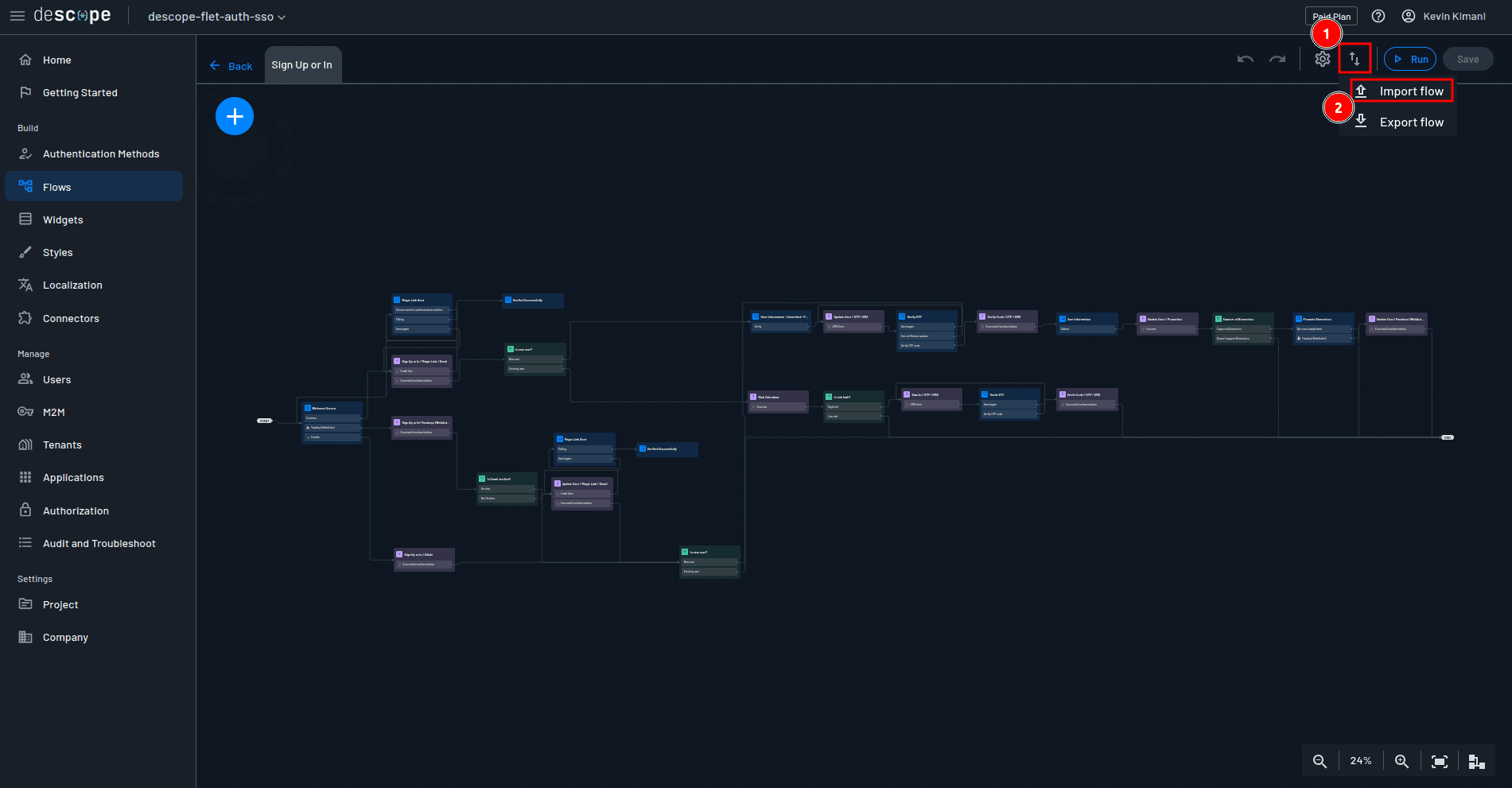Redo the flow change
Screen dimensions: 1512x788
(1277, 59)
